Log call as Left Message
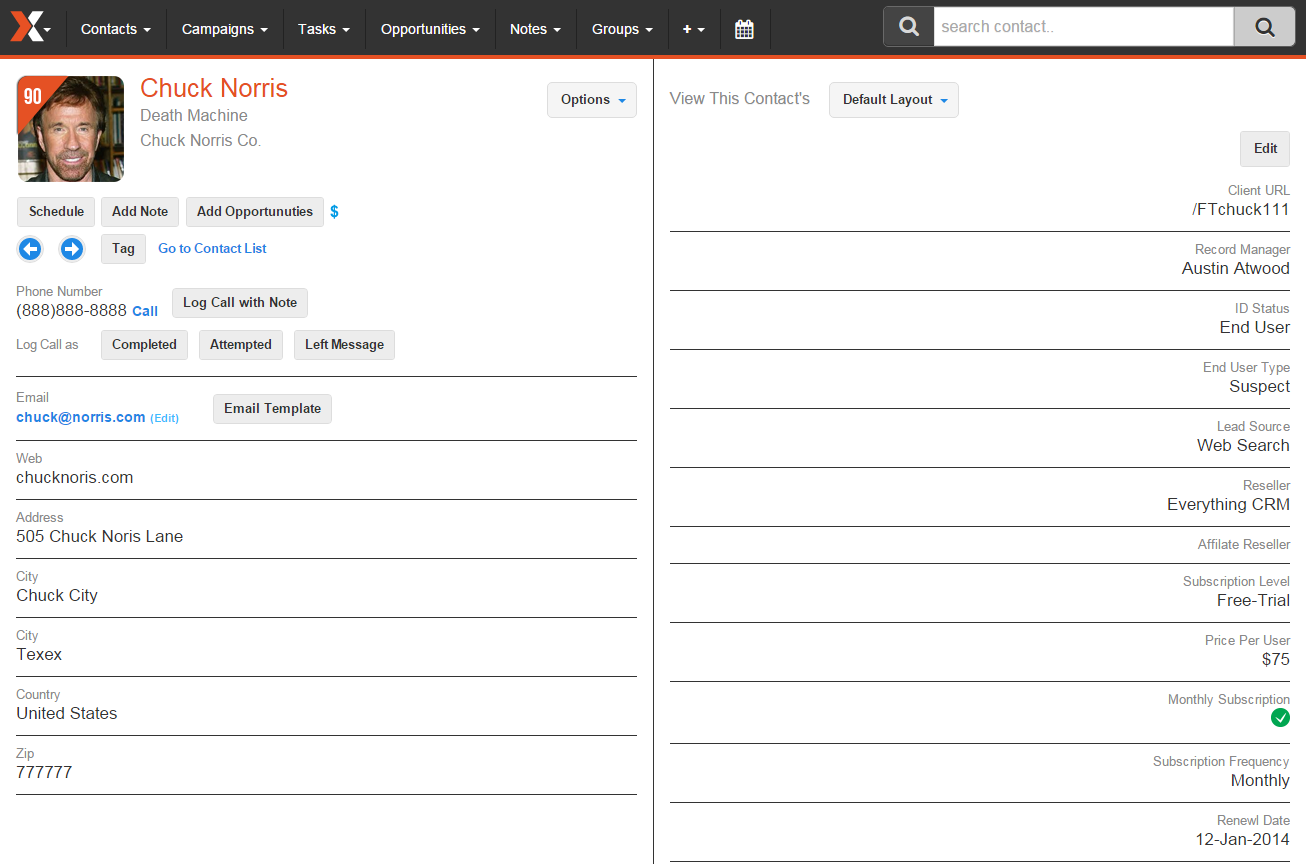The image size is (1306, 864). 344,344
